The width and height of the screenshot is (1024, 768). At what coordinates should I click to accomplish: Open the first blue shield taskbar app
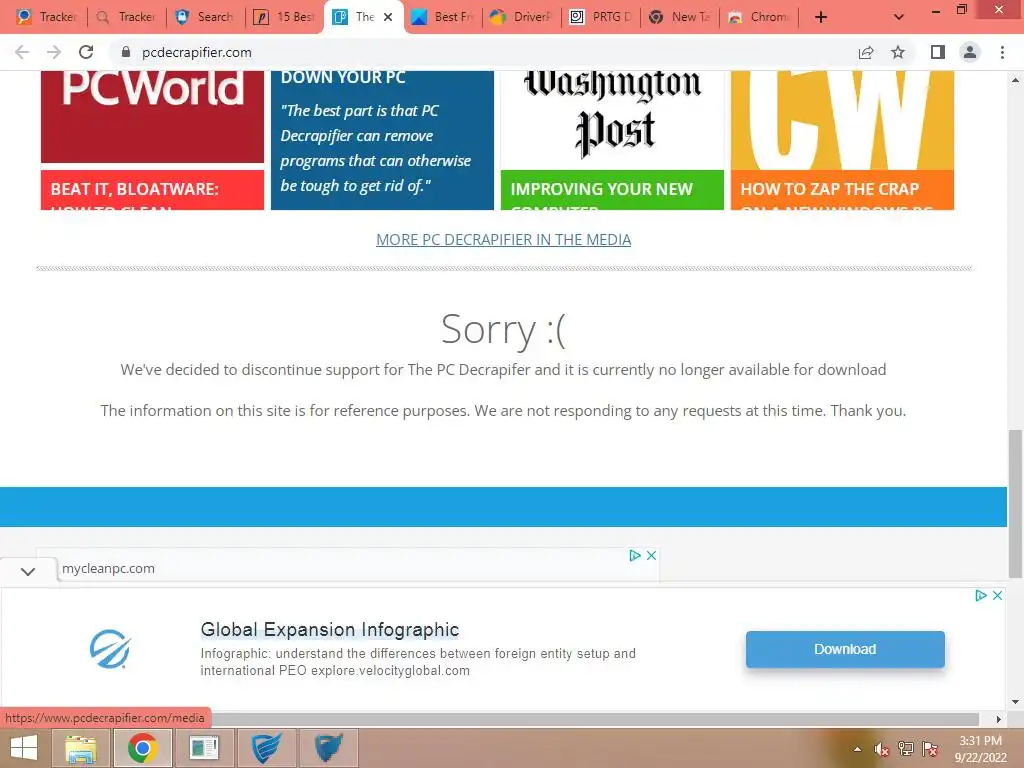266,748
